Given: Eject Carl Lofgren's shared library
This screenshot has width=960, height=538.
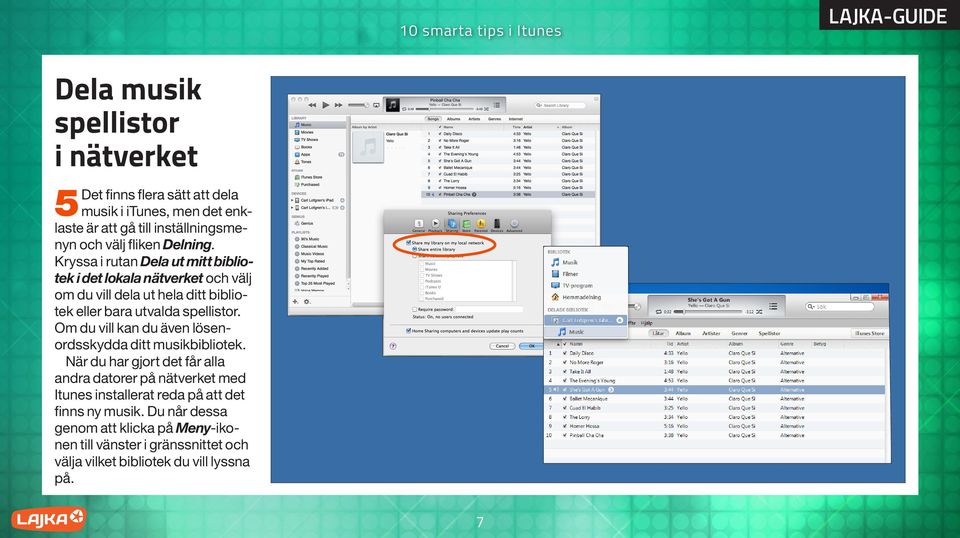Looking at the screenshot, I should click(619, 320).
